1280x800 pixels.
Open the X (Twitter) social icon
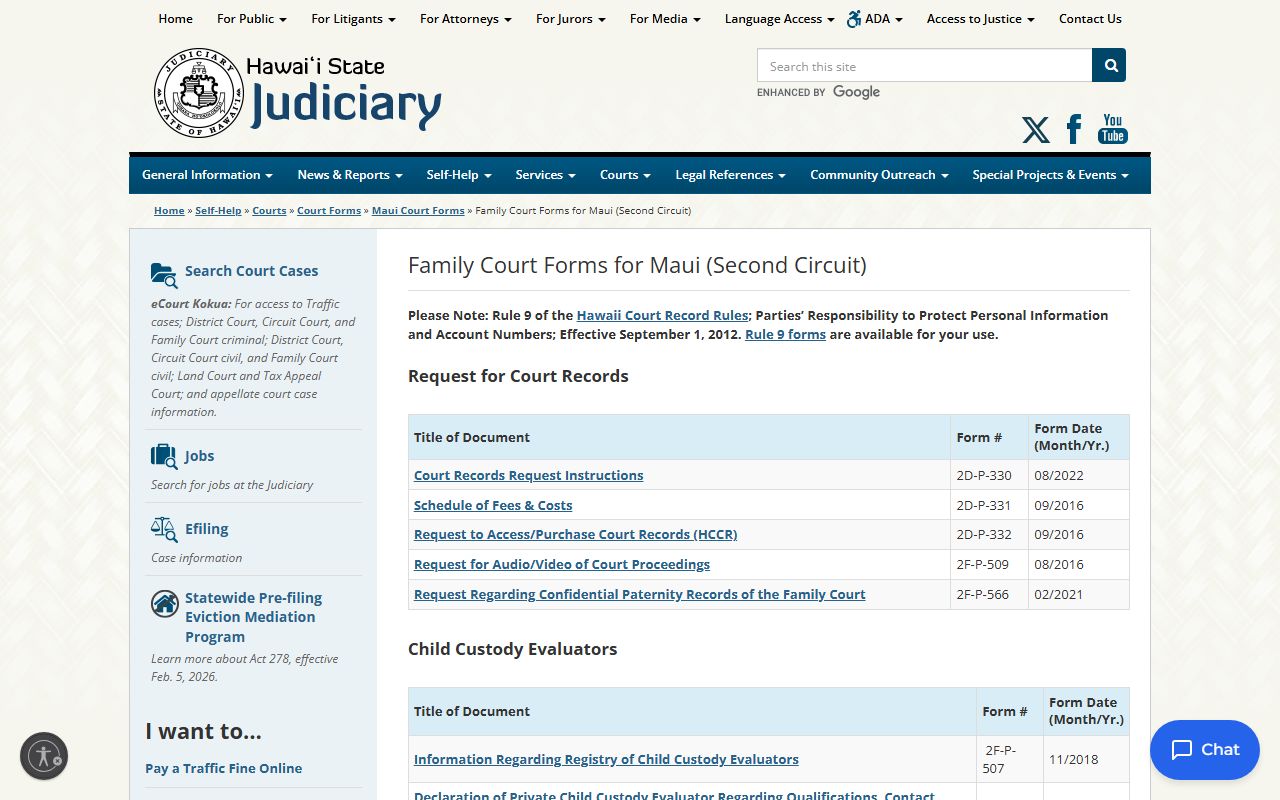[x=1036, y=129]
